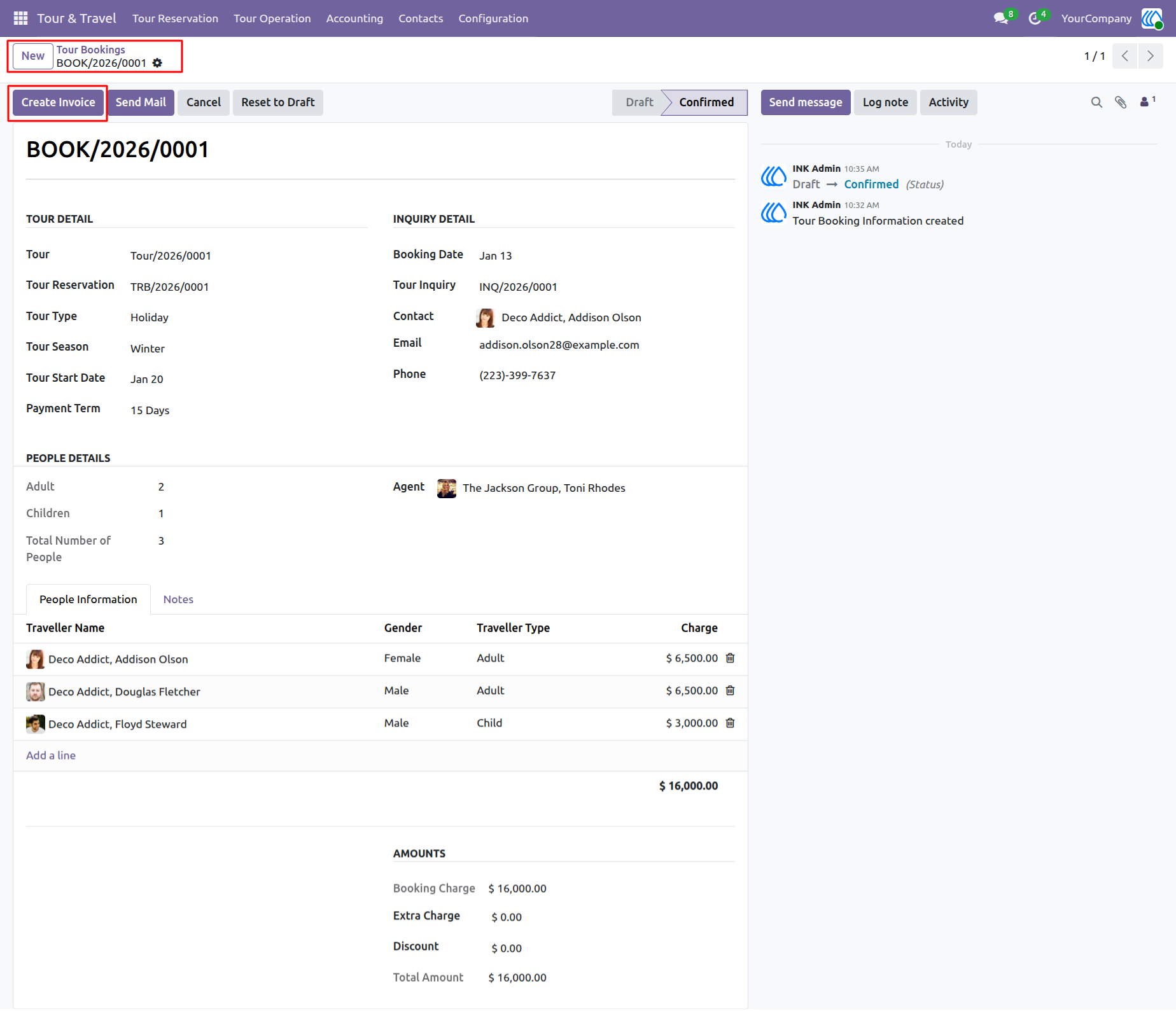Click INK Admin avatar on booking created message
The image size is (1176, 1011).
774,213
